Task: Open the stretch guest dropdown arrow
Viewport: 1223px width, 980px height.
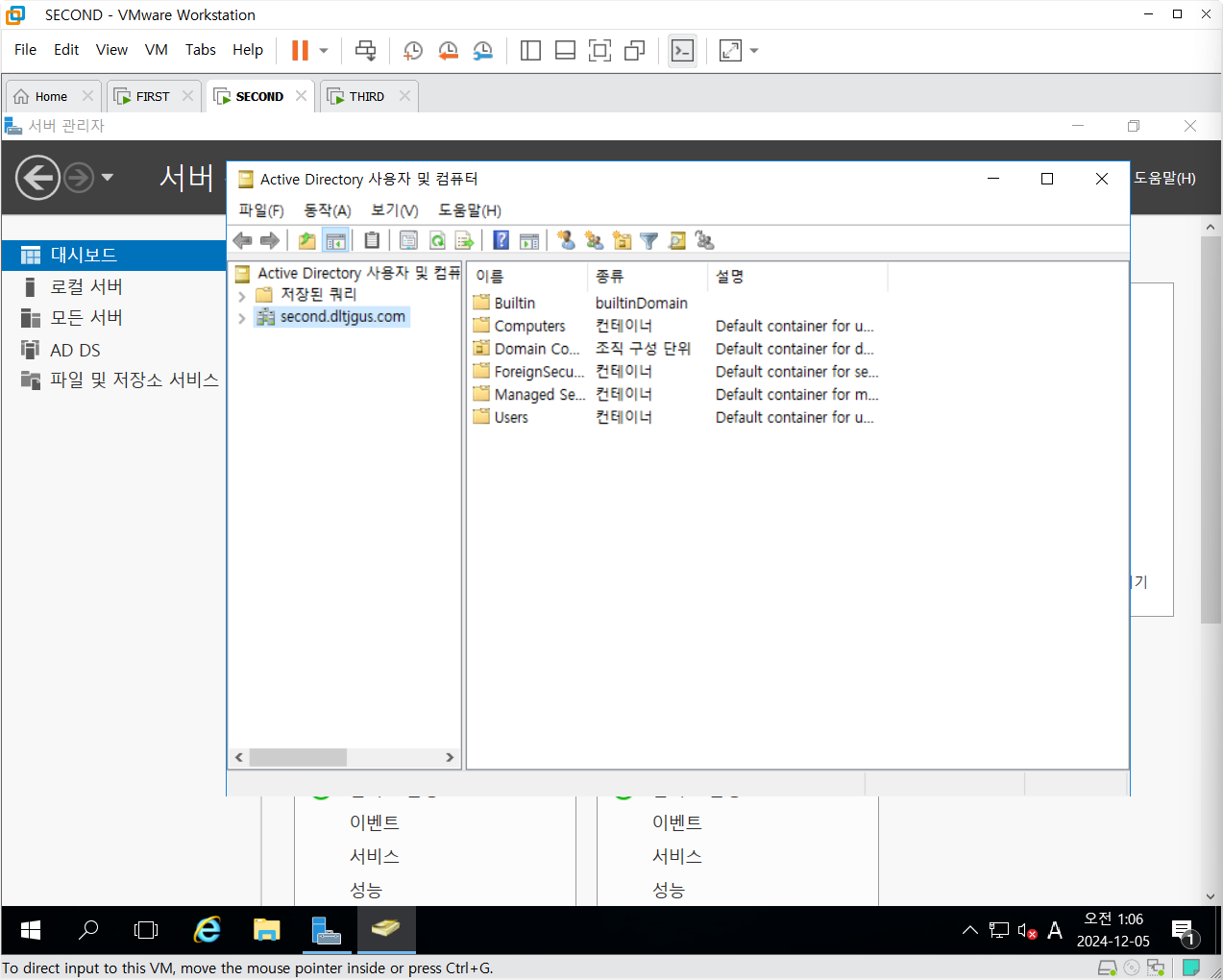Action: (x=754, y=50)
